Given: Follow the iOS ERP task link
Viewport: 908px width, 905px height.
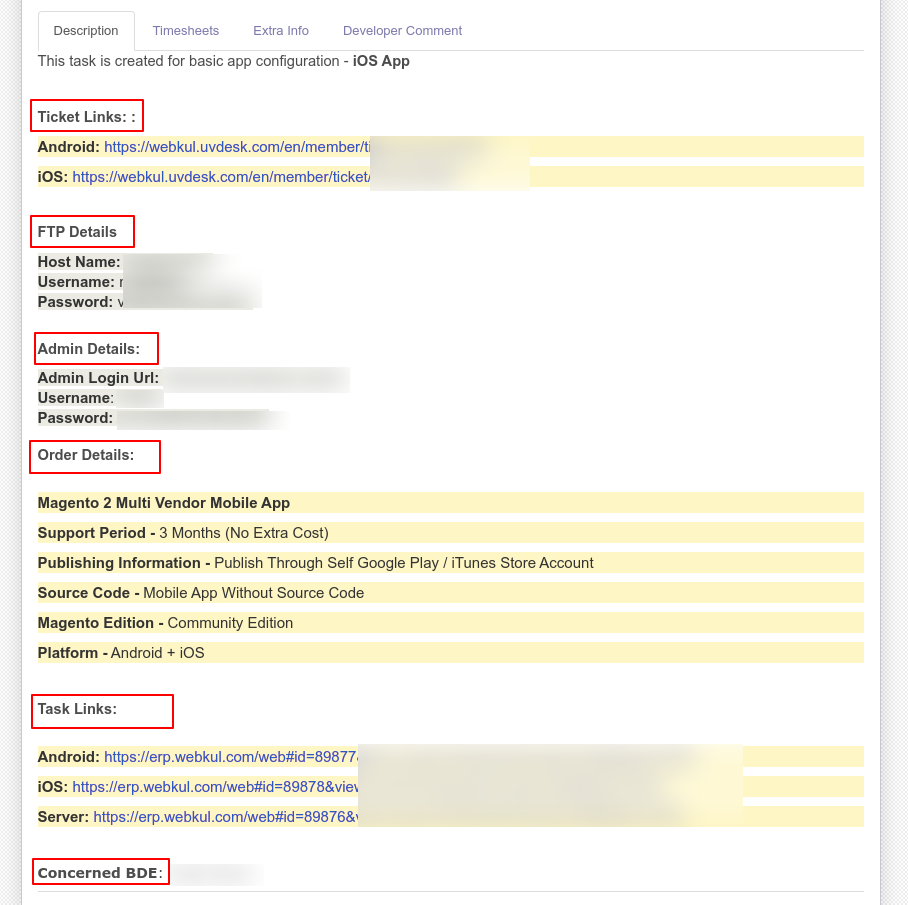Looking at the screenshot, I should 215,787.
